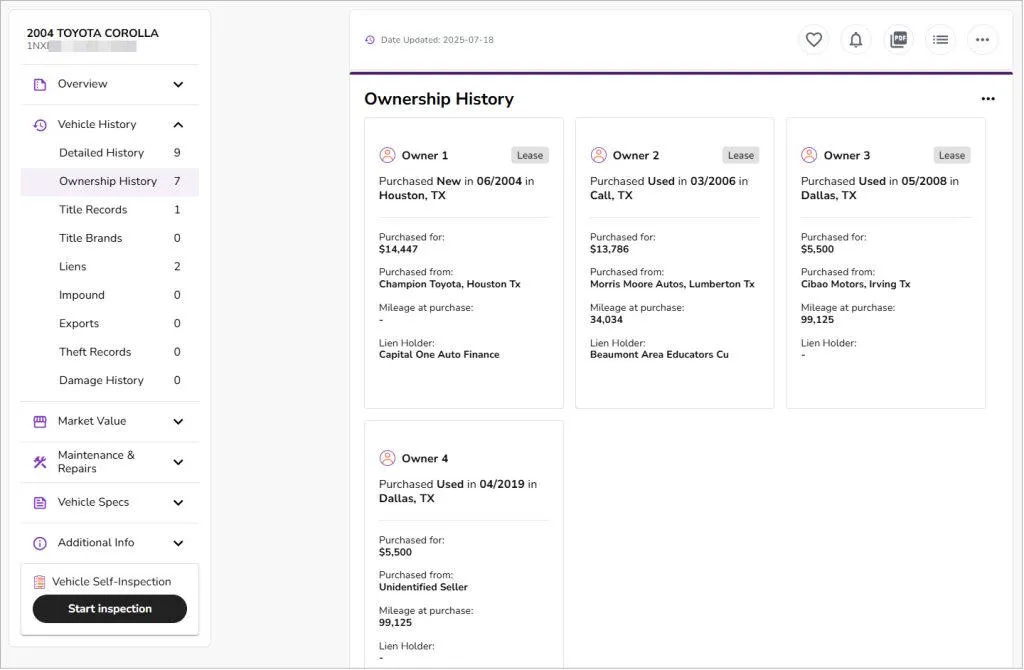Image resolution: width=1024 pixels, height=670 pixels.
Task: Click the Owner 4 avatar icon
Action: (x=387, y=458)
